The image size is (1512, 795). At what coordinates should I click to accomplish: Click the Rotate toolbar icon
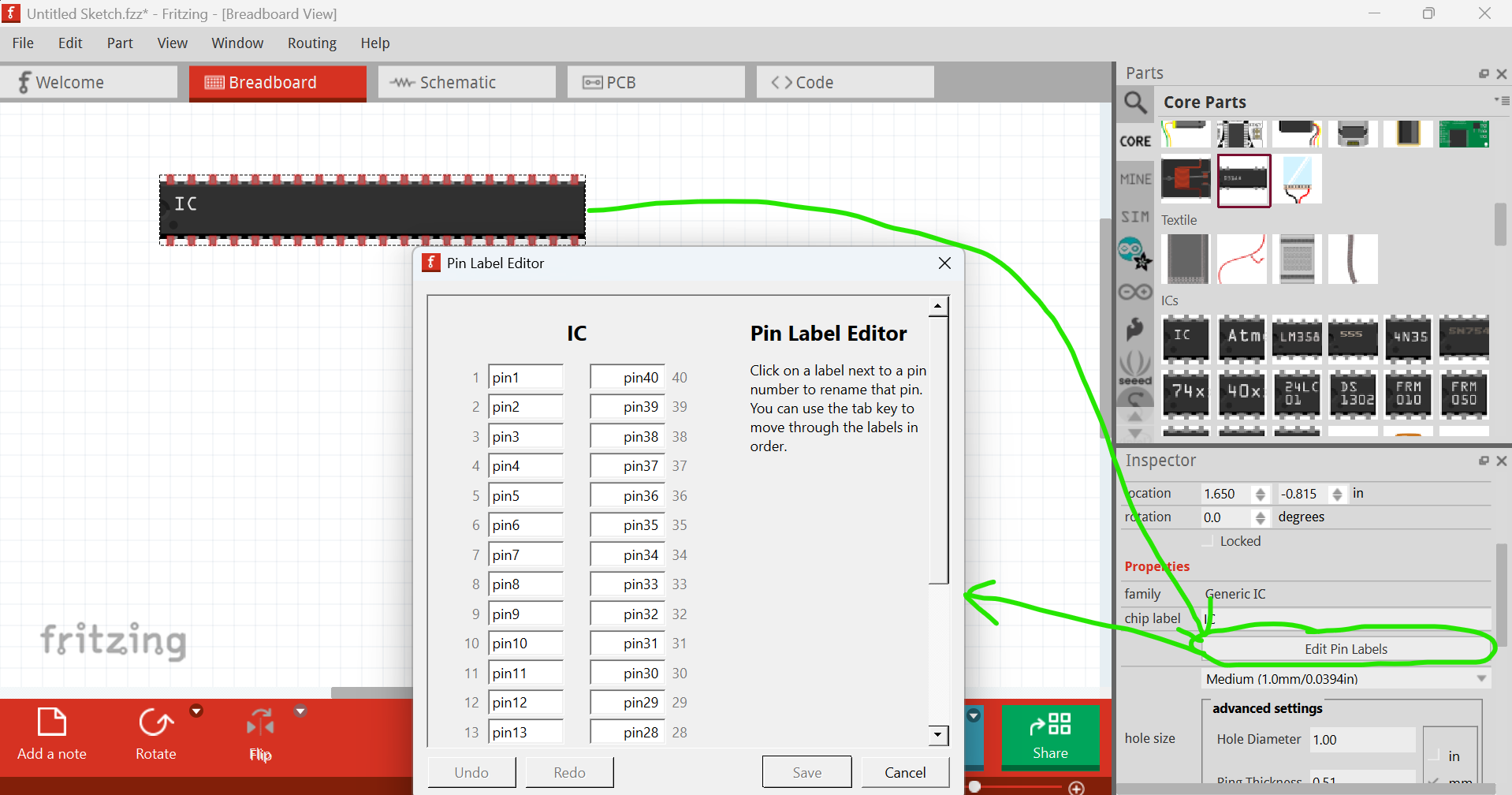point(155,722)
